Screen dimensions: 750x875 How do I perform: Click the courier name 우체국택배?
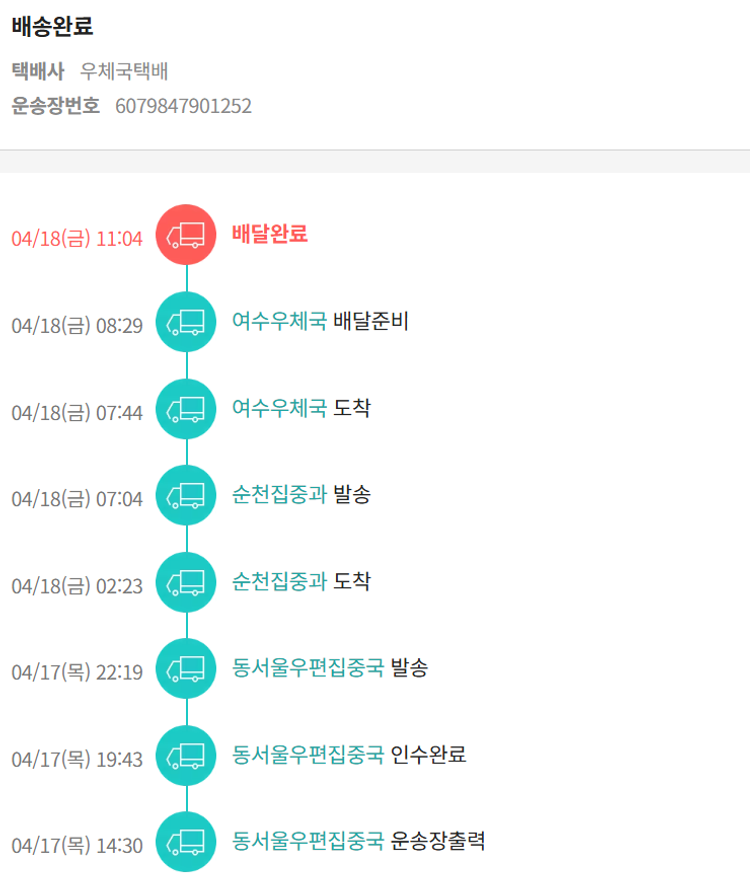pos(124,71)
